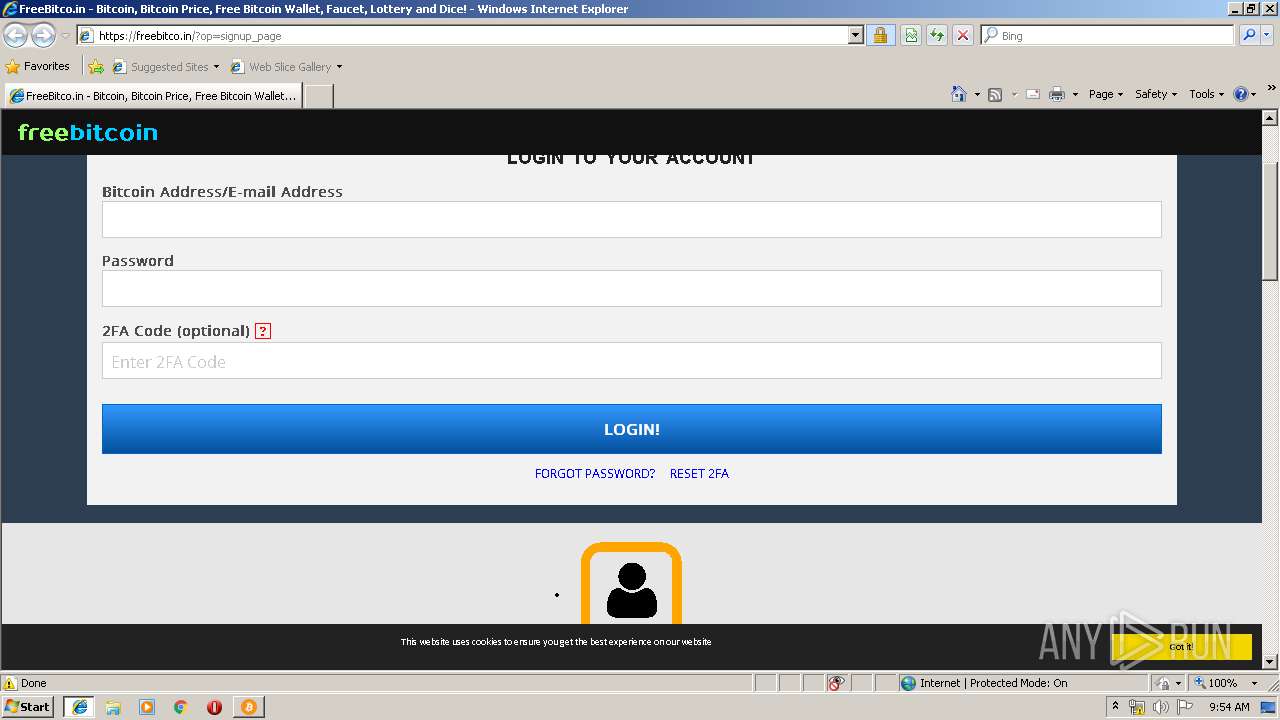Click the Password input field
This screenshot has width=1280, height=720.
pyautogui.click(x=631, y=288)
